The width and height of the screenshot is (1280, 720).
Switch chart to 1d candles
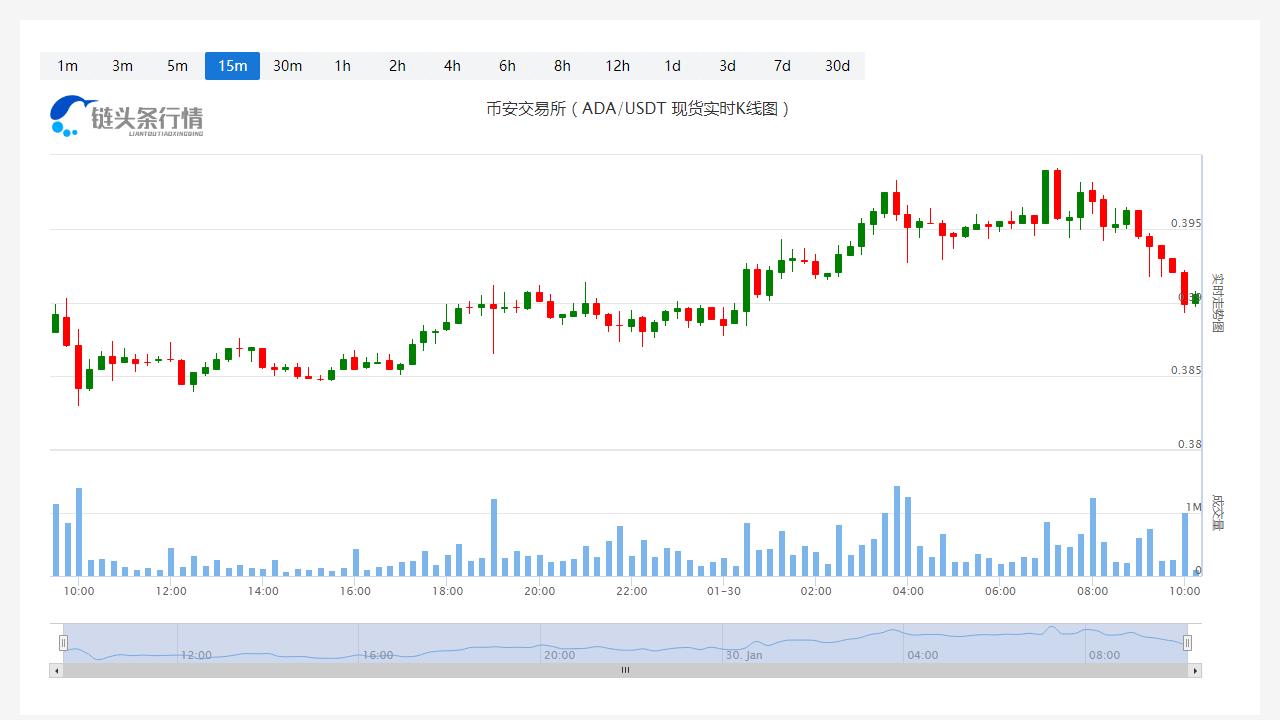tap(672, 66)
